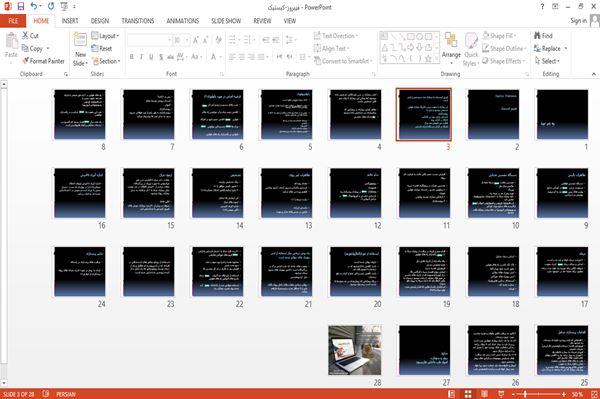Toggle right text alignment

pos(251,57)
